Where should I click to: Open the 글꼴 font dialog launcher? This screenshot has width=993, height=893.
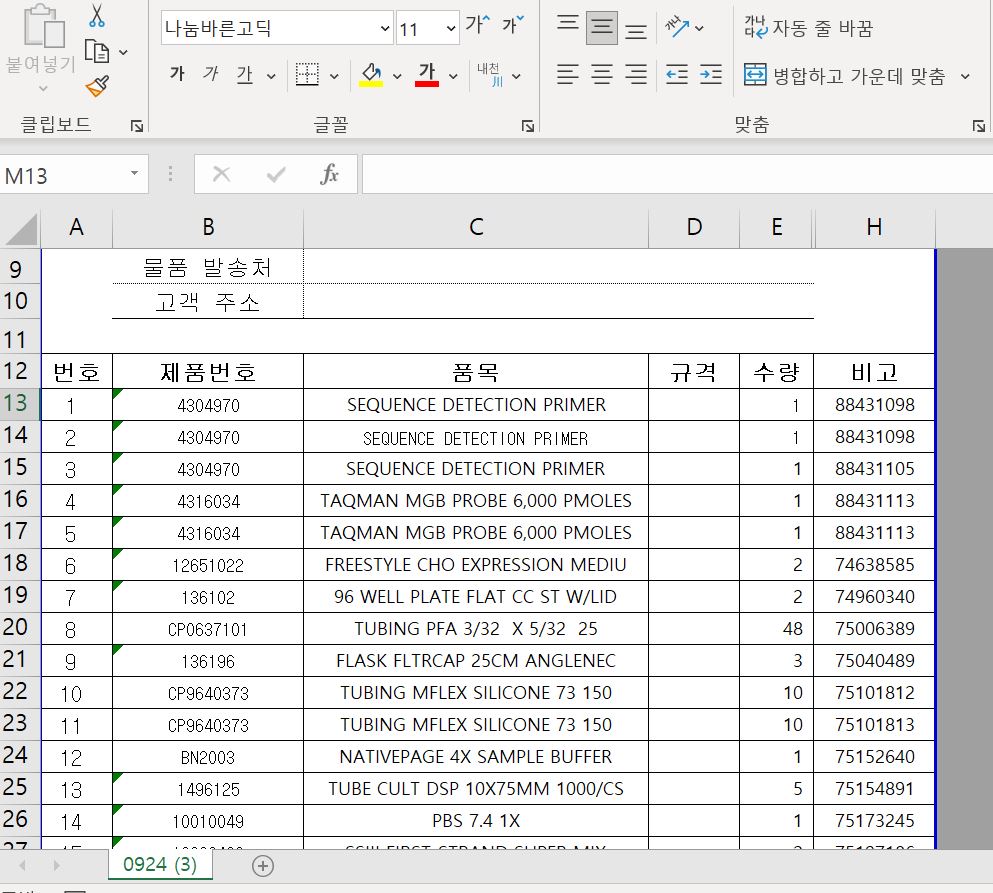click(x=528, y=126)
